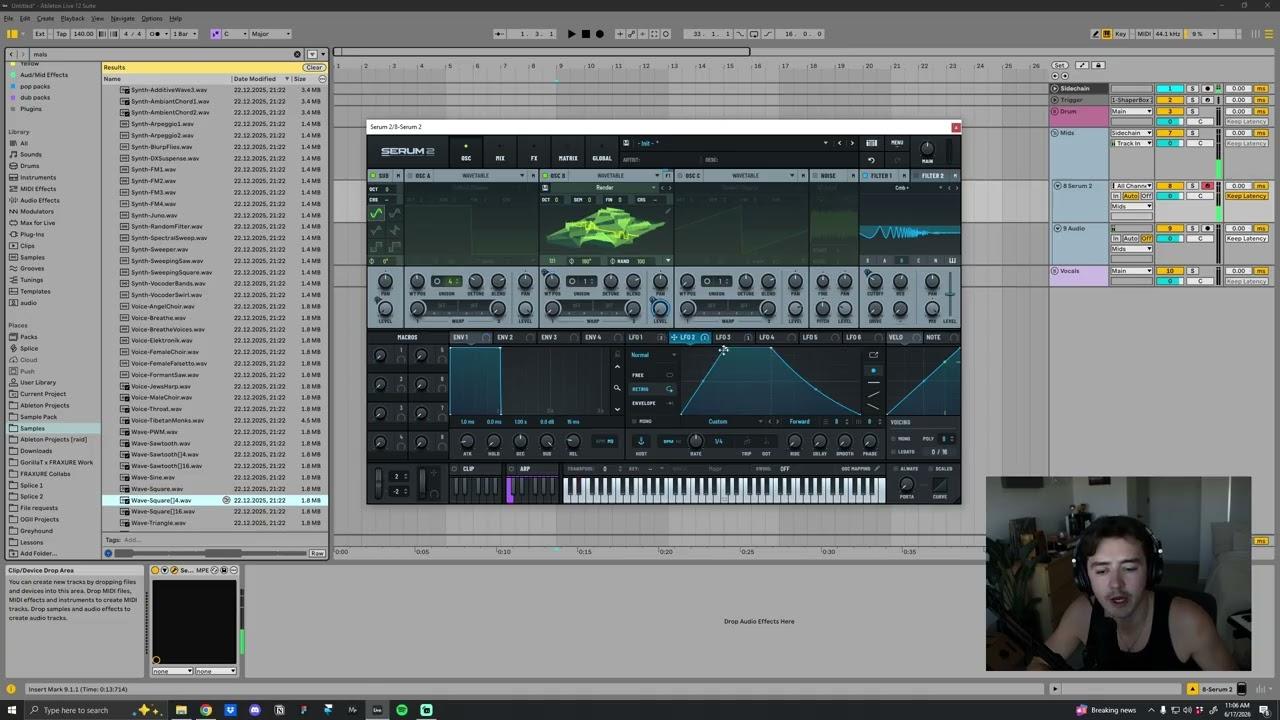Enable the ARP power toggle
Viewport: 1280px width, 720px height.
pos(511,469)
